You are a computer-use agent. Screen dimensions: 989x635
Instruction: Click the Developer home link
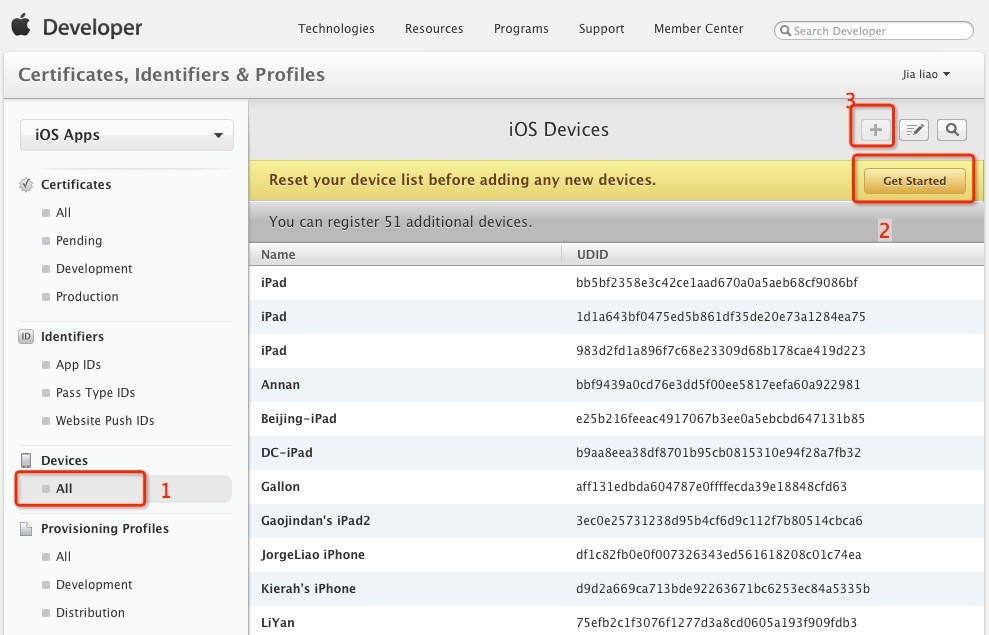tap(92, 27)
